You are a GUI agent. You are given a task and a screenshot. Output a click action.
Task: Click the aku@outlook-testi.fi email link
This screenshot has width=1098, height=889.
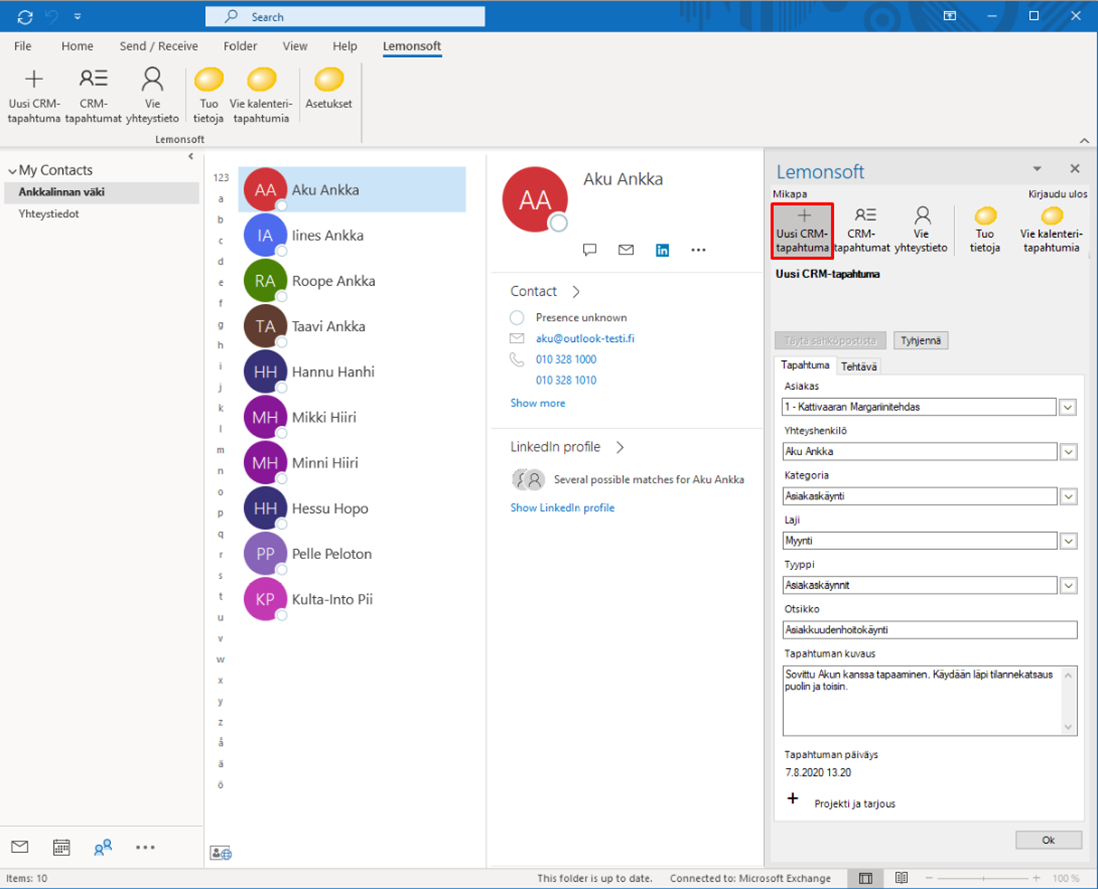(x=585, y=338)
